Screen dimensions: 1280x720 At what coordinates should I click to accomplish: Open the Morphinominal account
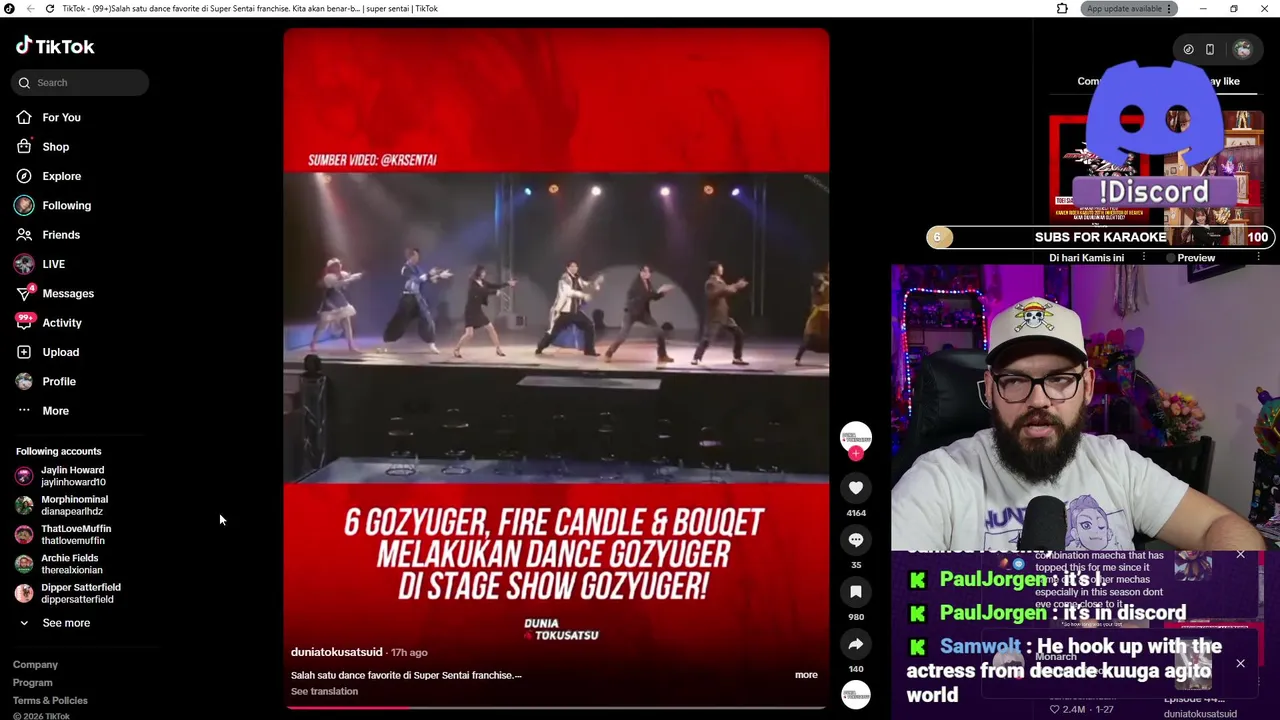74,505
